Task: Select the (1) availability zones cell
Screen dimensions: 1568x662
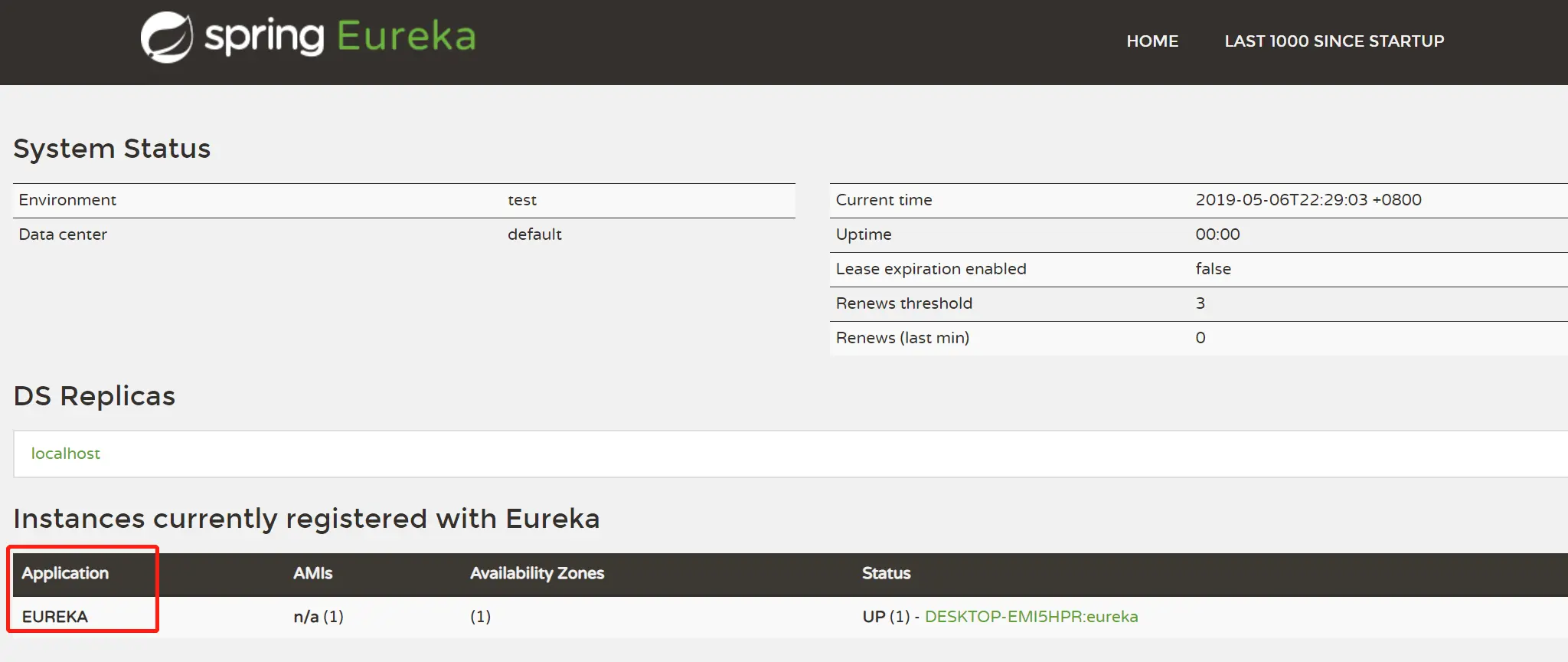Action: [x=480, y=617]
